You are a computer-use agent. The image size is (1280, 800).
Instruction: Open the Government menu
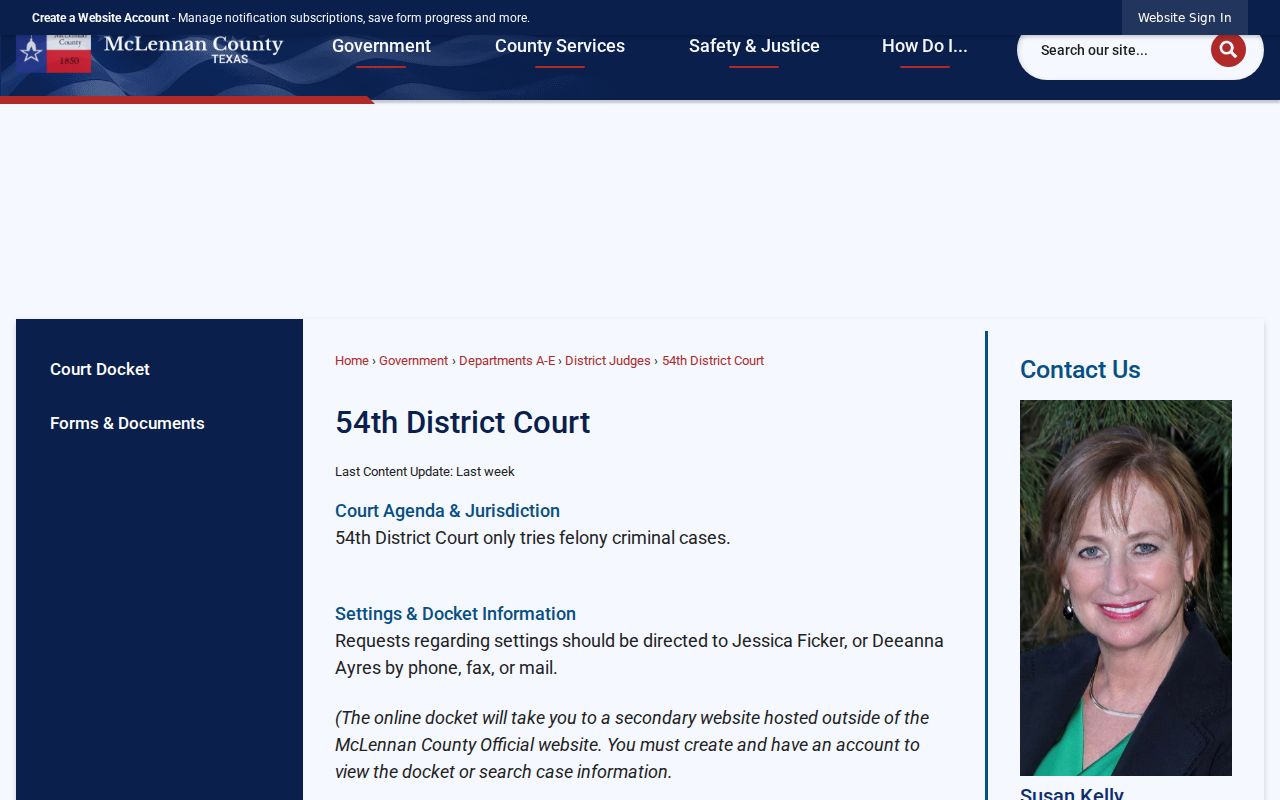pos(381,46)
